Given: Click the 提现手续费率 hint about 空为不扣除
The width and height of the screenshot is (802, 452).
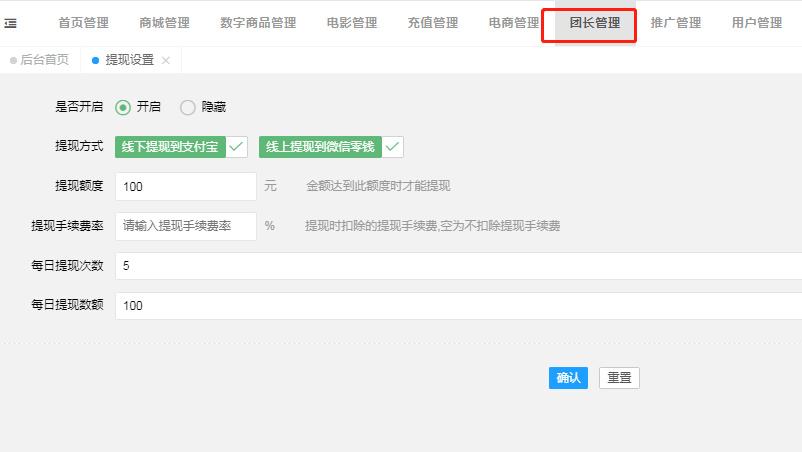Looking at the screenshot, I should (433, 226).
